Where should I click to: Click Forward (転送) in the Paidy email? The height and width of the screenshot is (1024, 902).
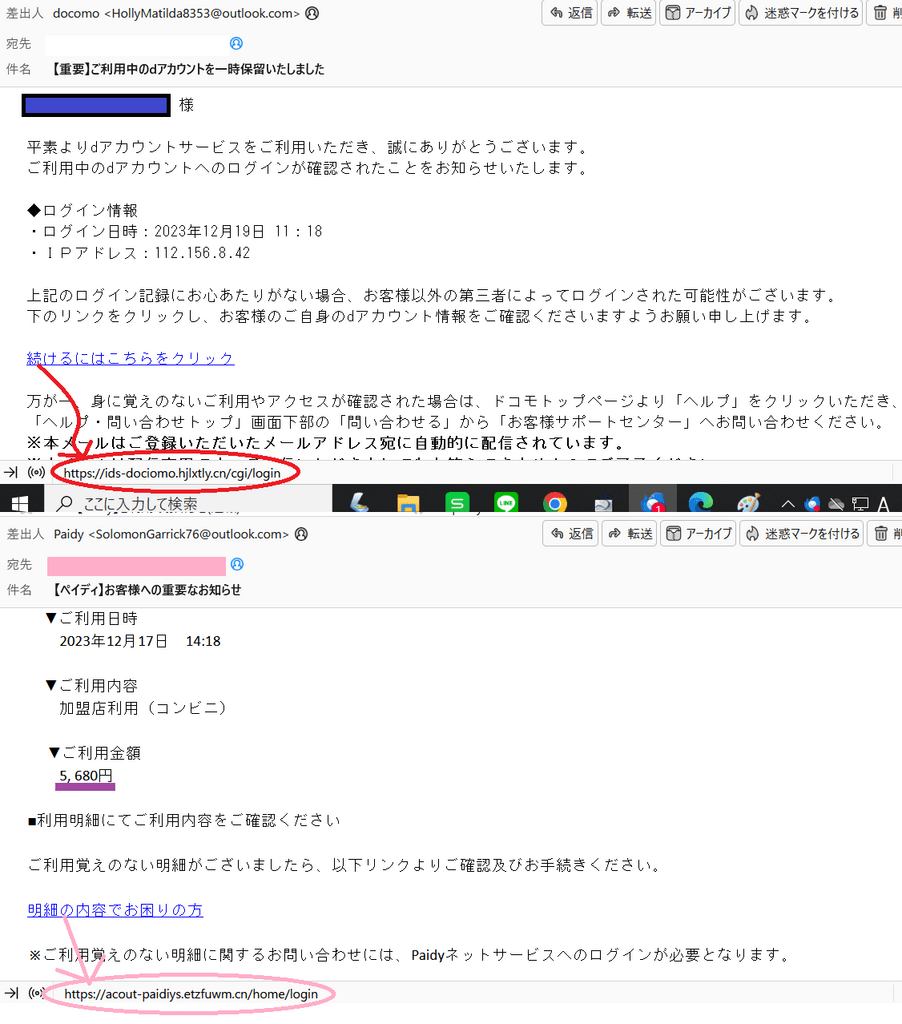coord(630,534)
